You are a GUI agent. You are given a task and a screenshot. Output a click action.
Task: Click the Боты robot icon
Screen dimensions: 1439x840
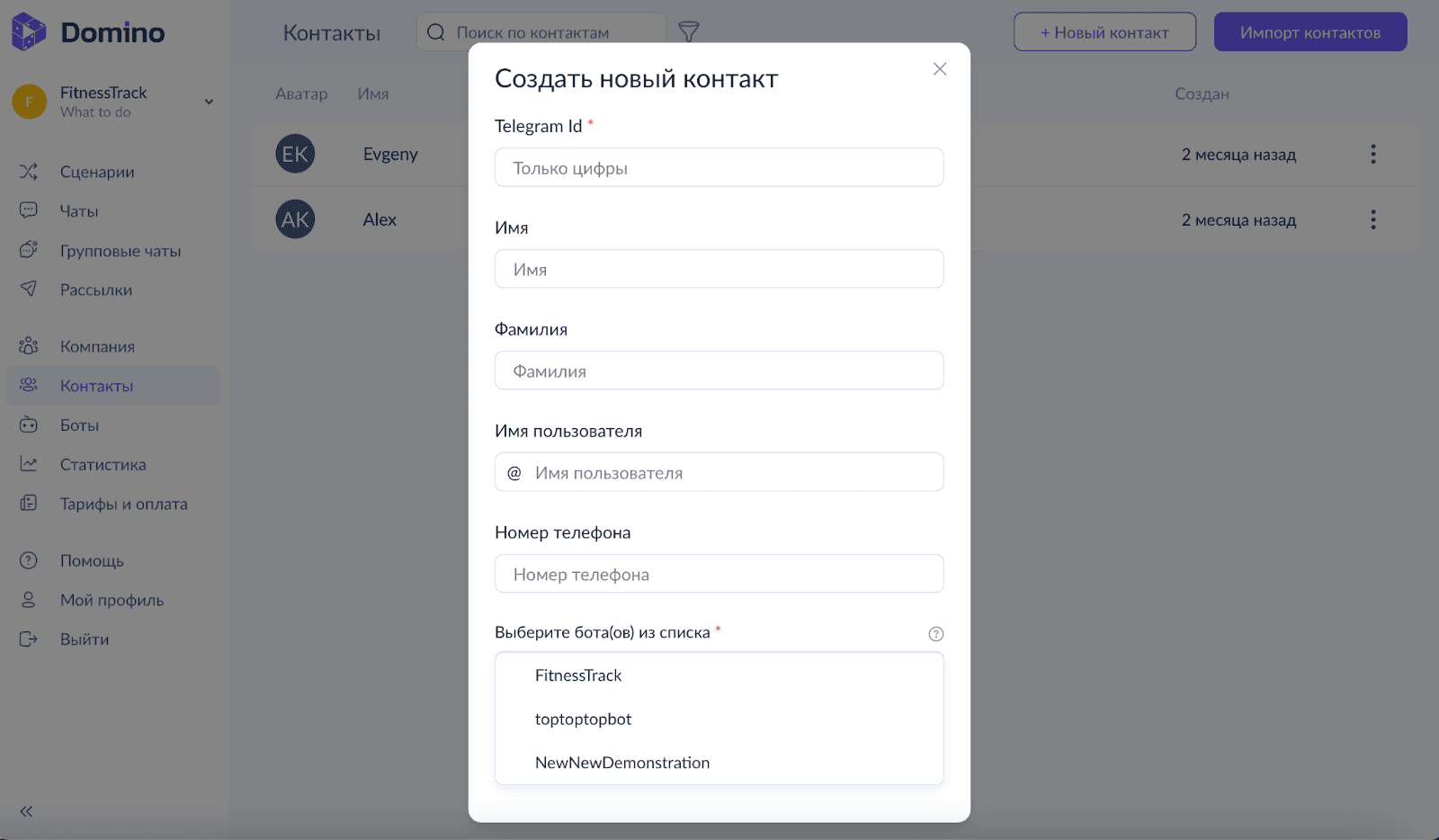point(29,424)
